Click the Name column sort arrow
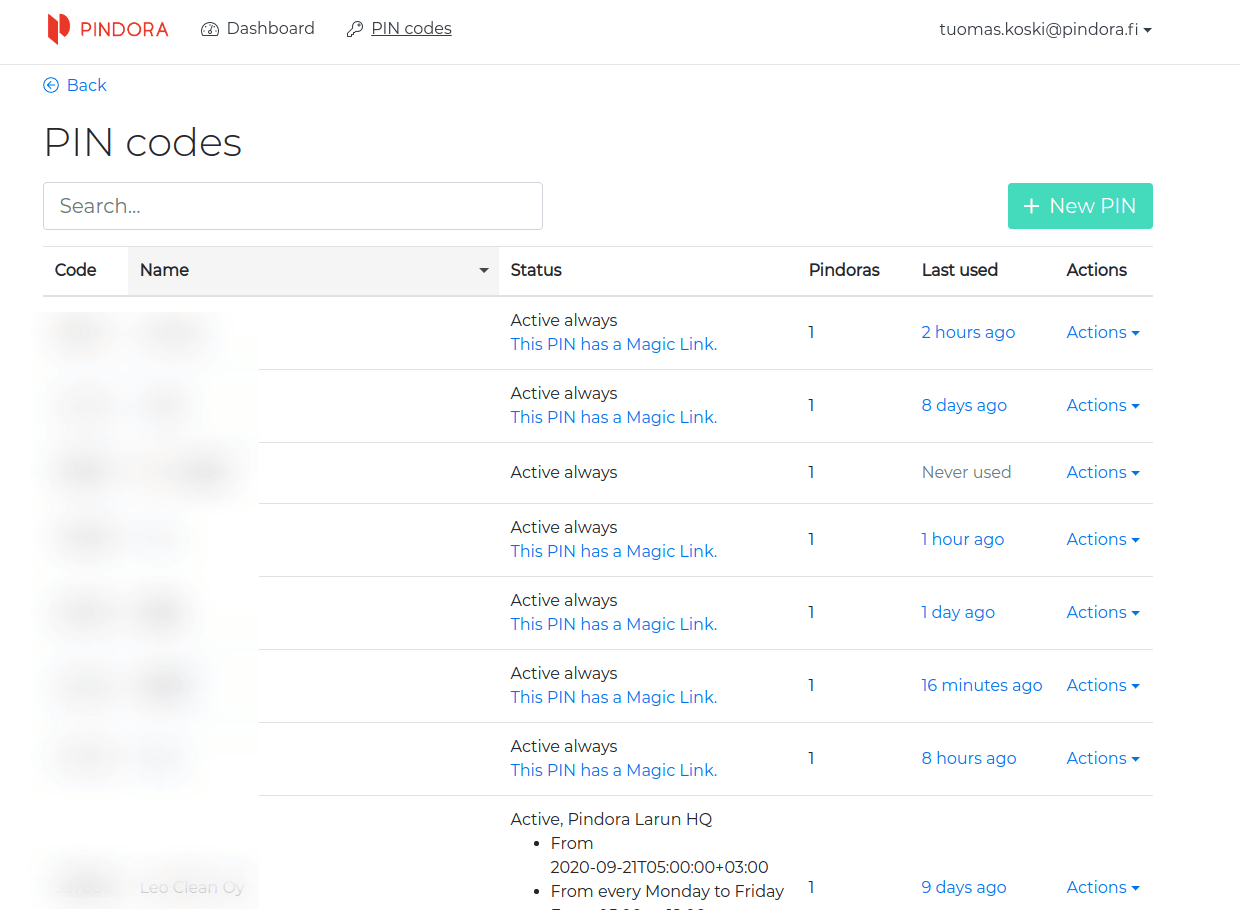 484,271
